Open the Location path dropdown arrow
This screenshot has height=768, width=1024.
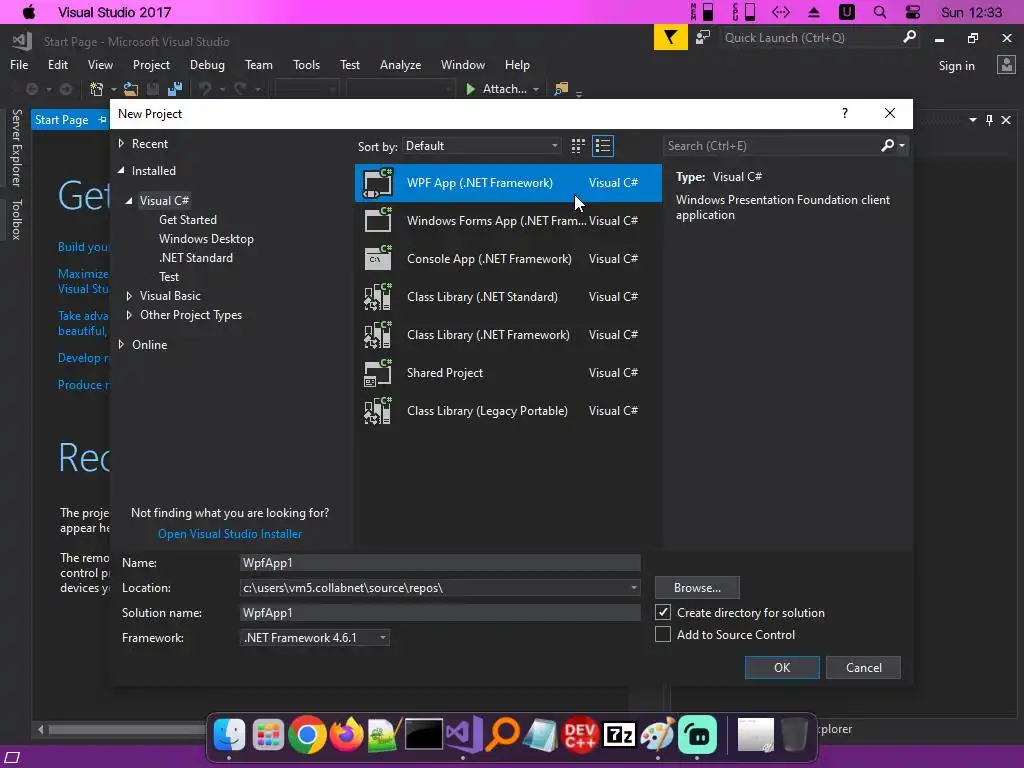pyautogui.click(x=633, y=588)
